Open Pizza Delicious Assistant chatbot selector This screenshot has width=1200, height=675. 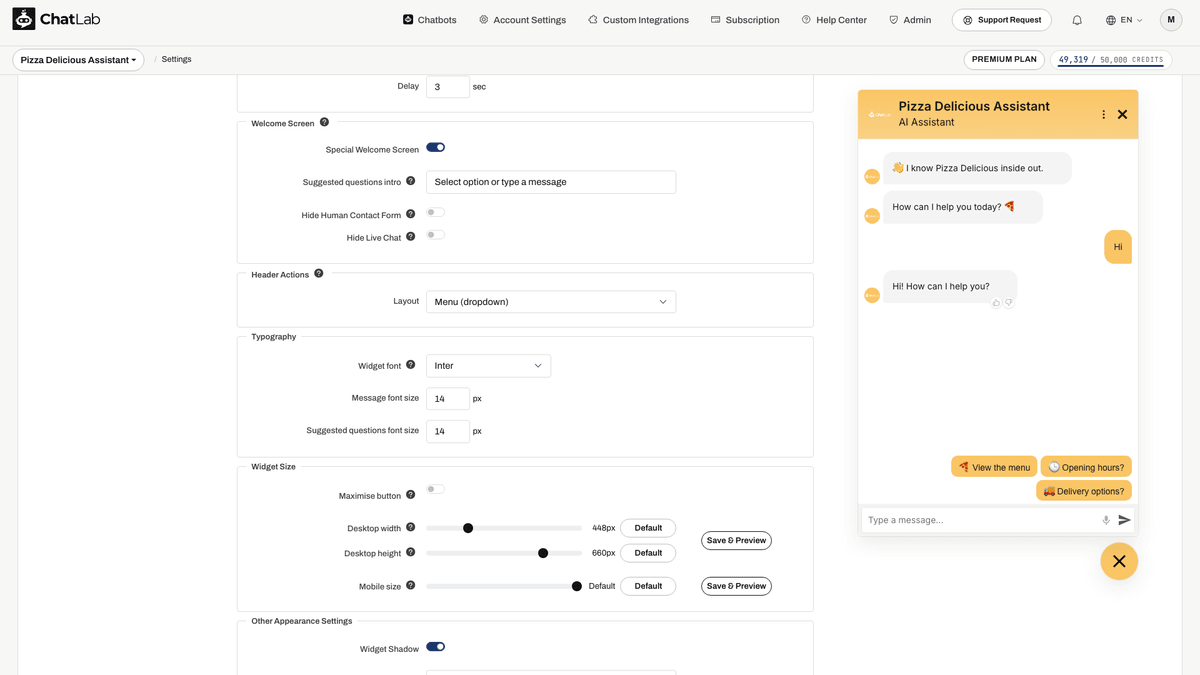78,60
